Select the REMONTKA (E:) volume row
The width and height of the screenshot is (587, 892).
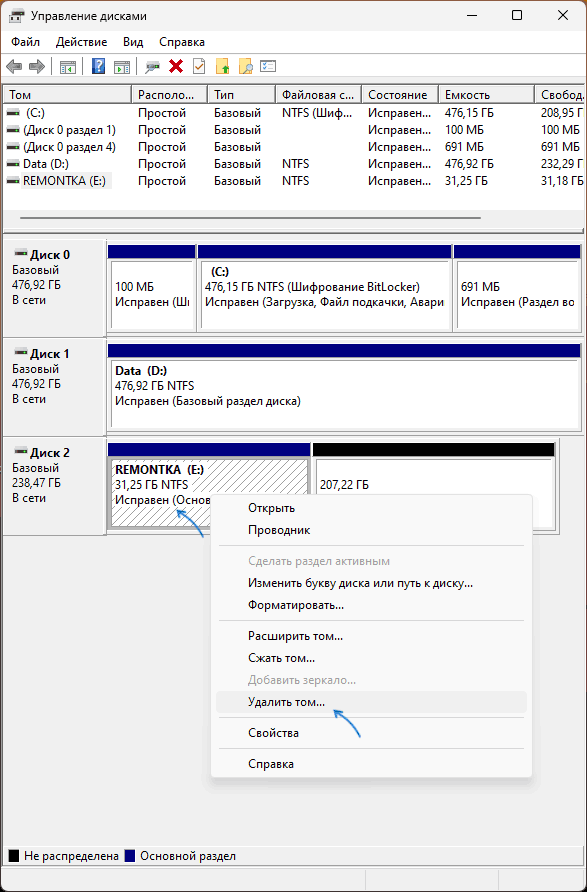(295, 181)
